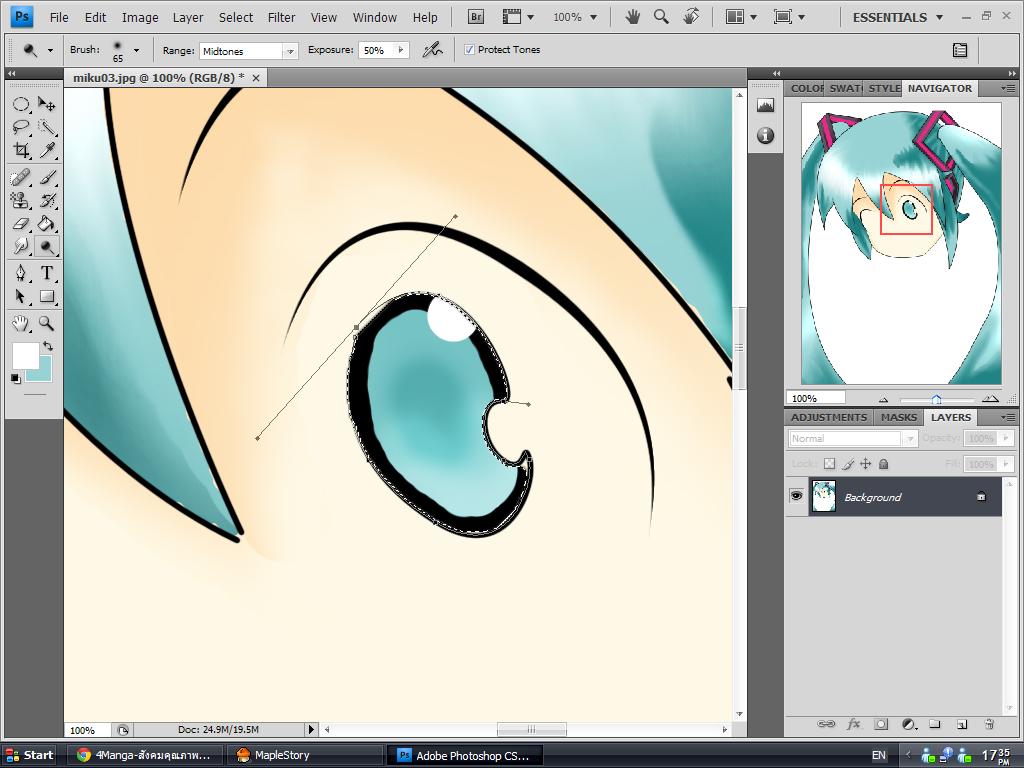The height and width of the screenshot is (768, 1024).
Task: Select the Paint Bucket tool
Action: (46, 223)
